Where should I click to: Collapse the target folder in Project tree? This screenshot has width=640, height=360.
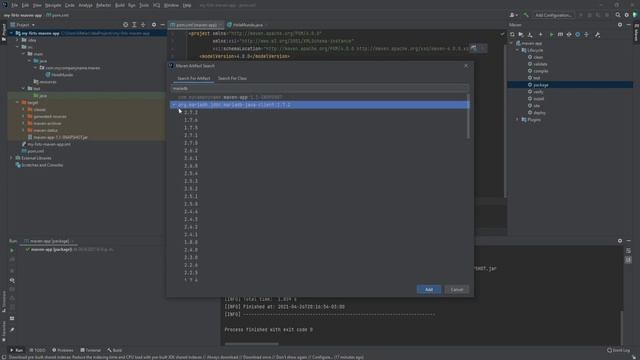pos(18,102)
